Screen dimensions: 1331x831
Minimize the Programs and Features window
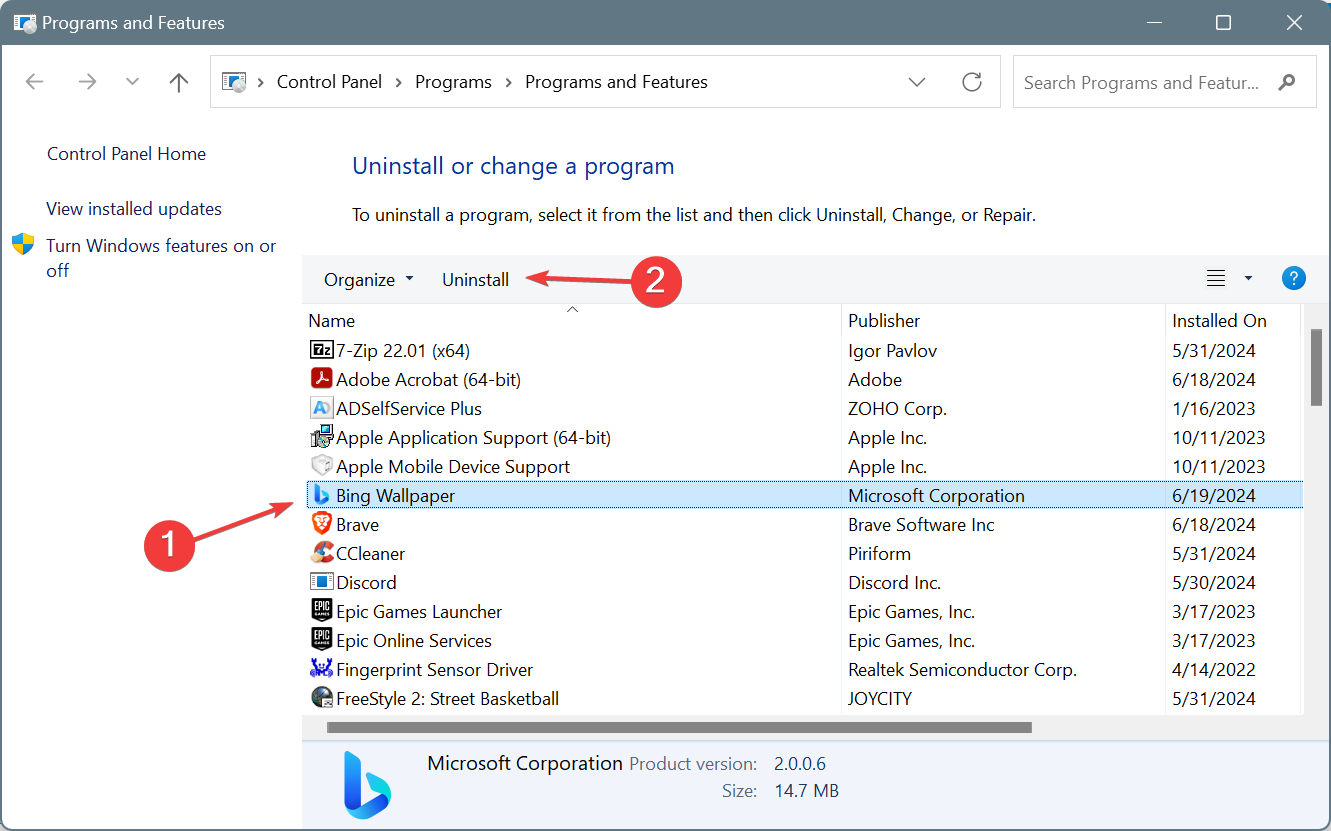click(1157, 22)
